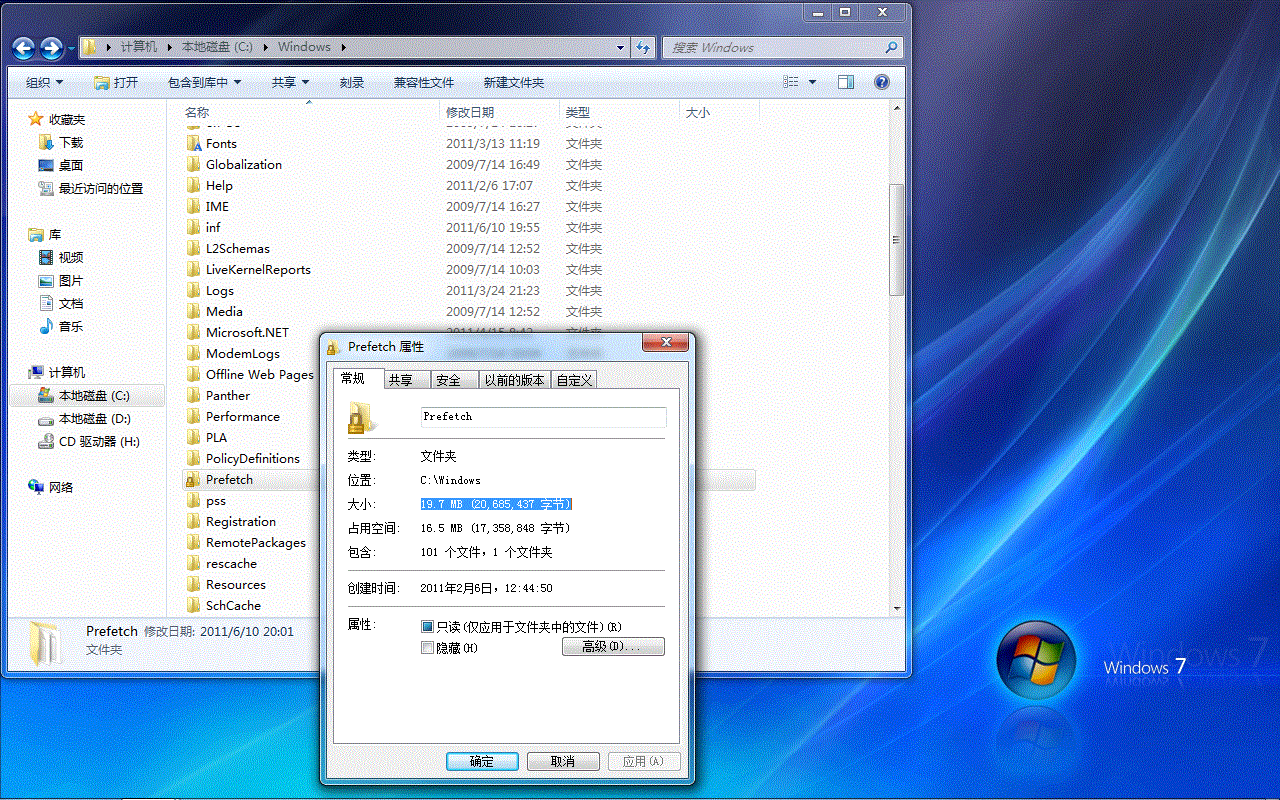Open the 组织 dropdown menu
Screen dimensions: 1280x800
[44, 82]
